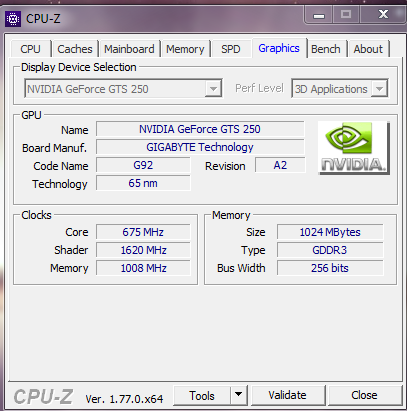Screen dimensions: 407x411
Task: Open the Bench tab
Action: 326,49
